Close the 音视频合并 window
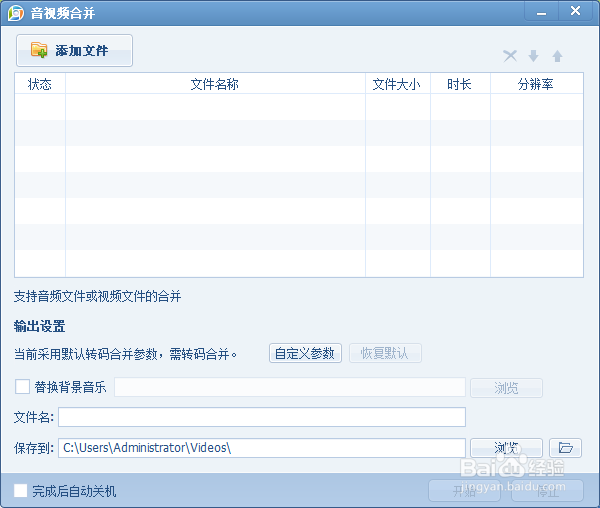Screen dimensions: 600x508 tap(575, 11)
